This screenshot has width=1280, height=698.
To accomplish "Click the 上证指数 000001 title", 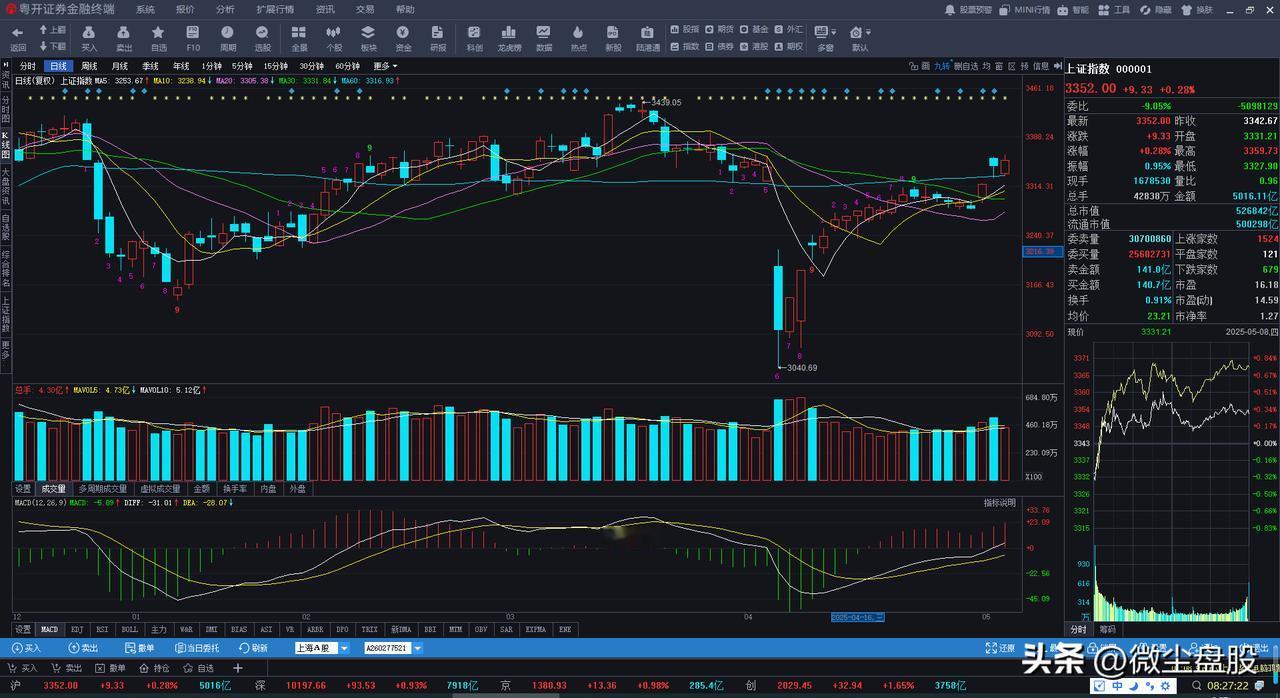I will tap(1108, 69).
